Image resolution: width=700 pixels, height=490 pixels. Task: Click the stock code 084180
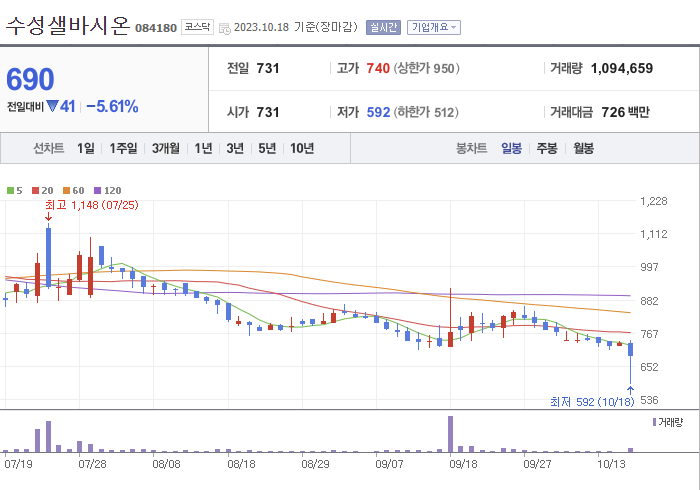[156, 28]
